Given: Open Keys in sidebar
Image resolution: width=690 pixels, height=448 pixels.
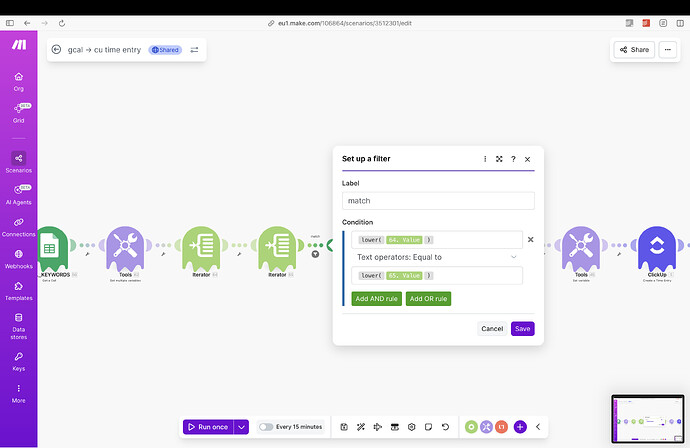Looking at the screenshot, I should tap(18, 361).
